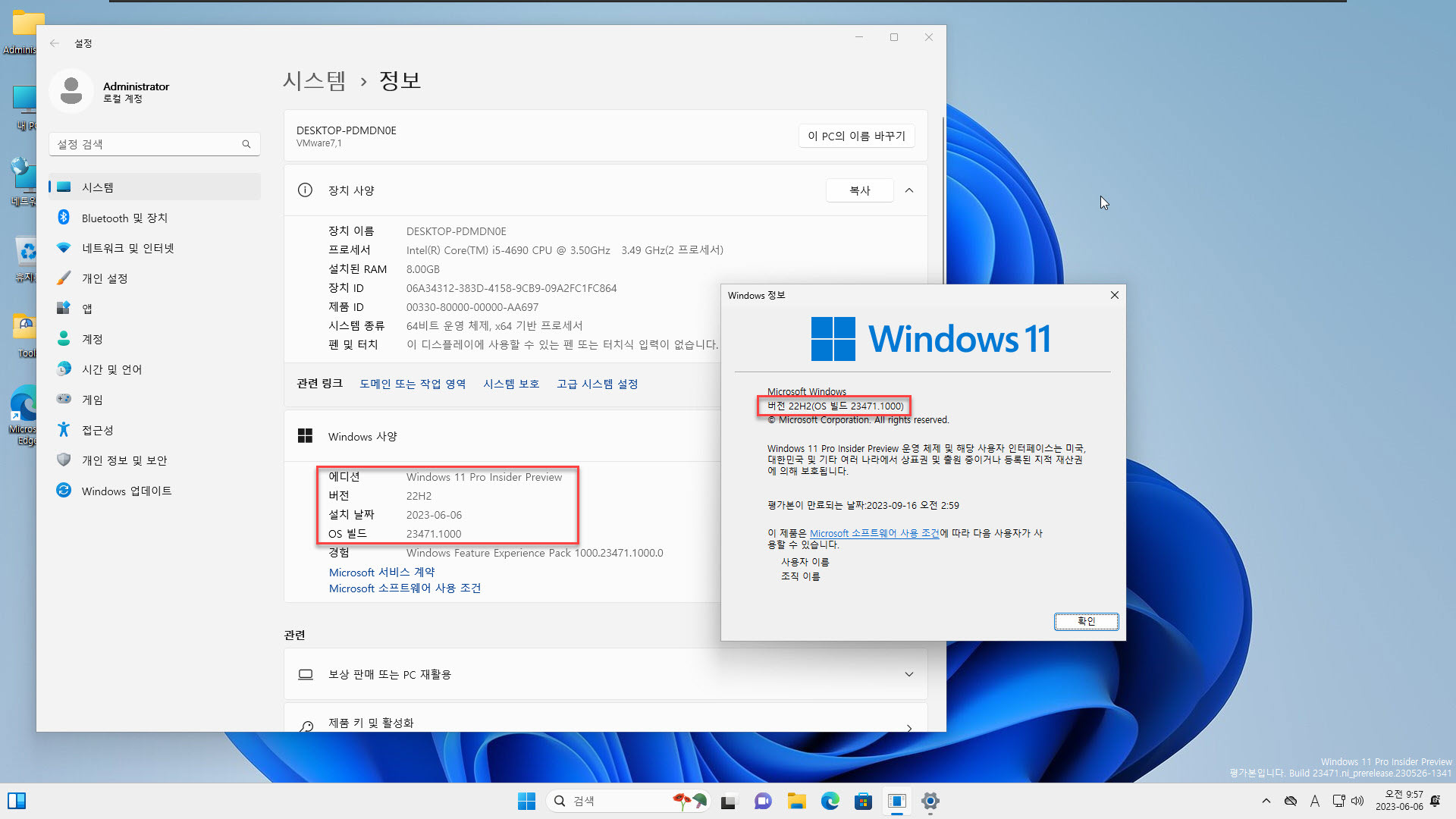Viewport: 1456px width, 819px height.
Task: Copy device specs with 복사 button
Action: 860,190
